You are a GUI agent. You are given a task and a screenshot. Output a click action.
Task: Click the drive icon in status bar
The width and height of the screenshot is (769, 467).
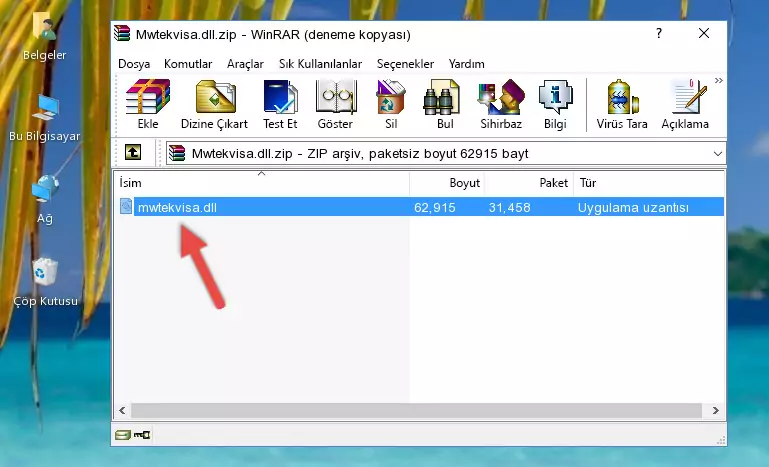pos(123,435)
